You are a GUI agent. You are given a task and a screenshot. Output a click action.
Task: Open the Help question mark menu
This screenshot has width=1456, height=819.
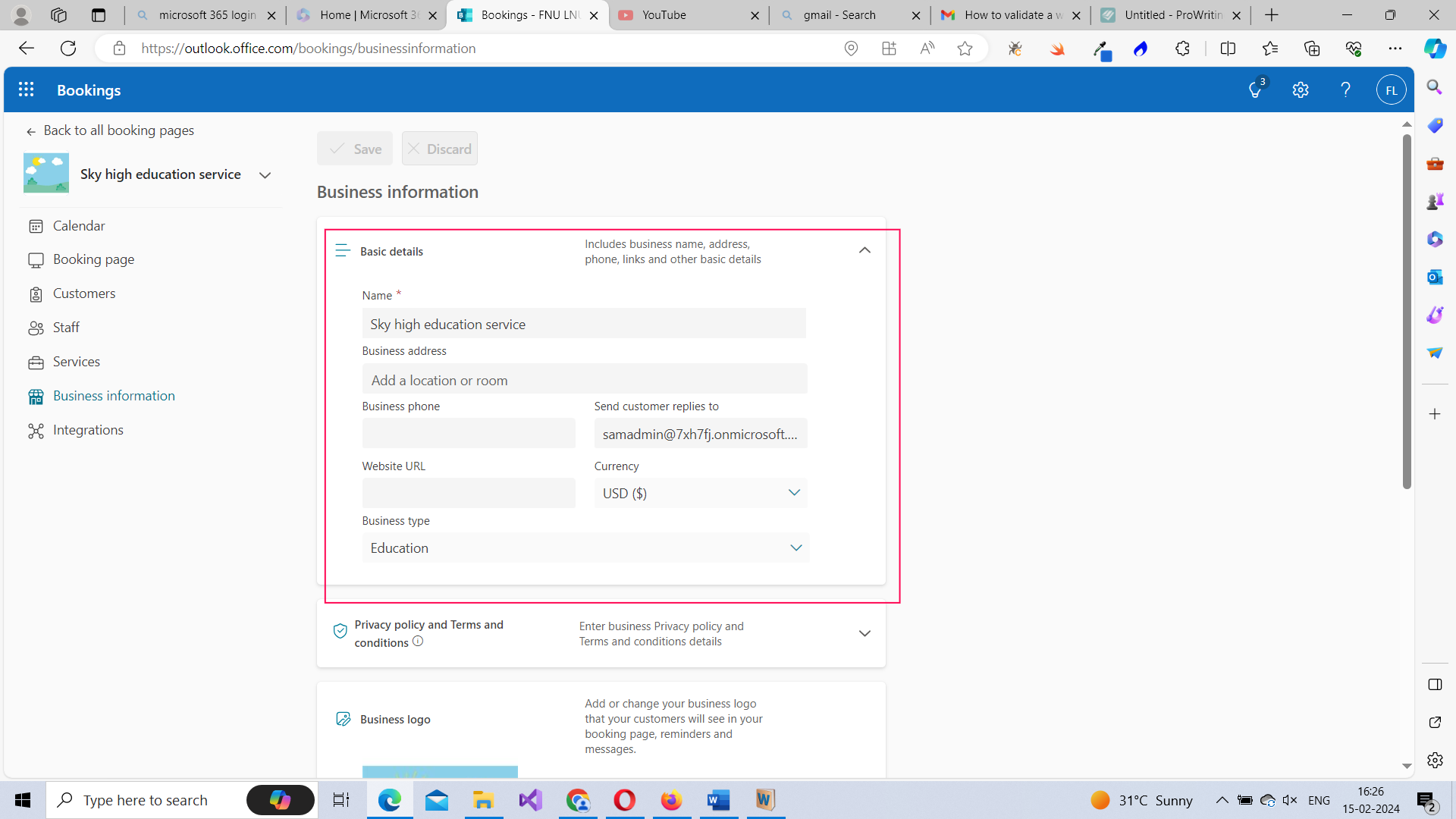pyautogui.click(x=1345, y=89)
